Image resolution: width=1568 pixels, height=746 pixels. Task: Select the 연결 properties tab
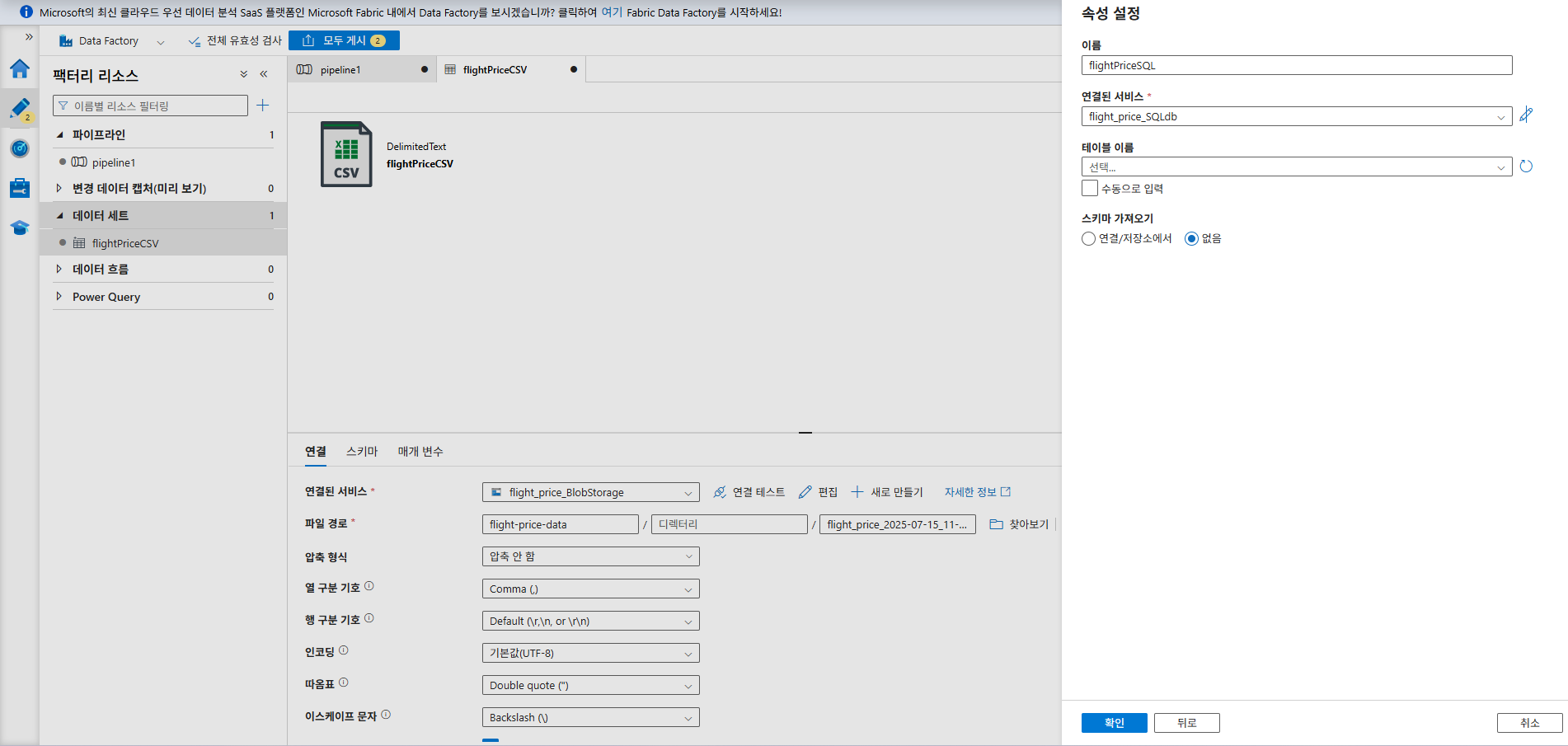pyautogui.click(x=316, y=452)
